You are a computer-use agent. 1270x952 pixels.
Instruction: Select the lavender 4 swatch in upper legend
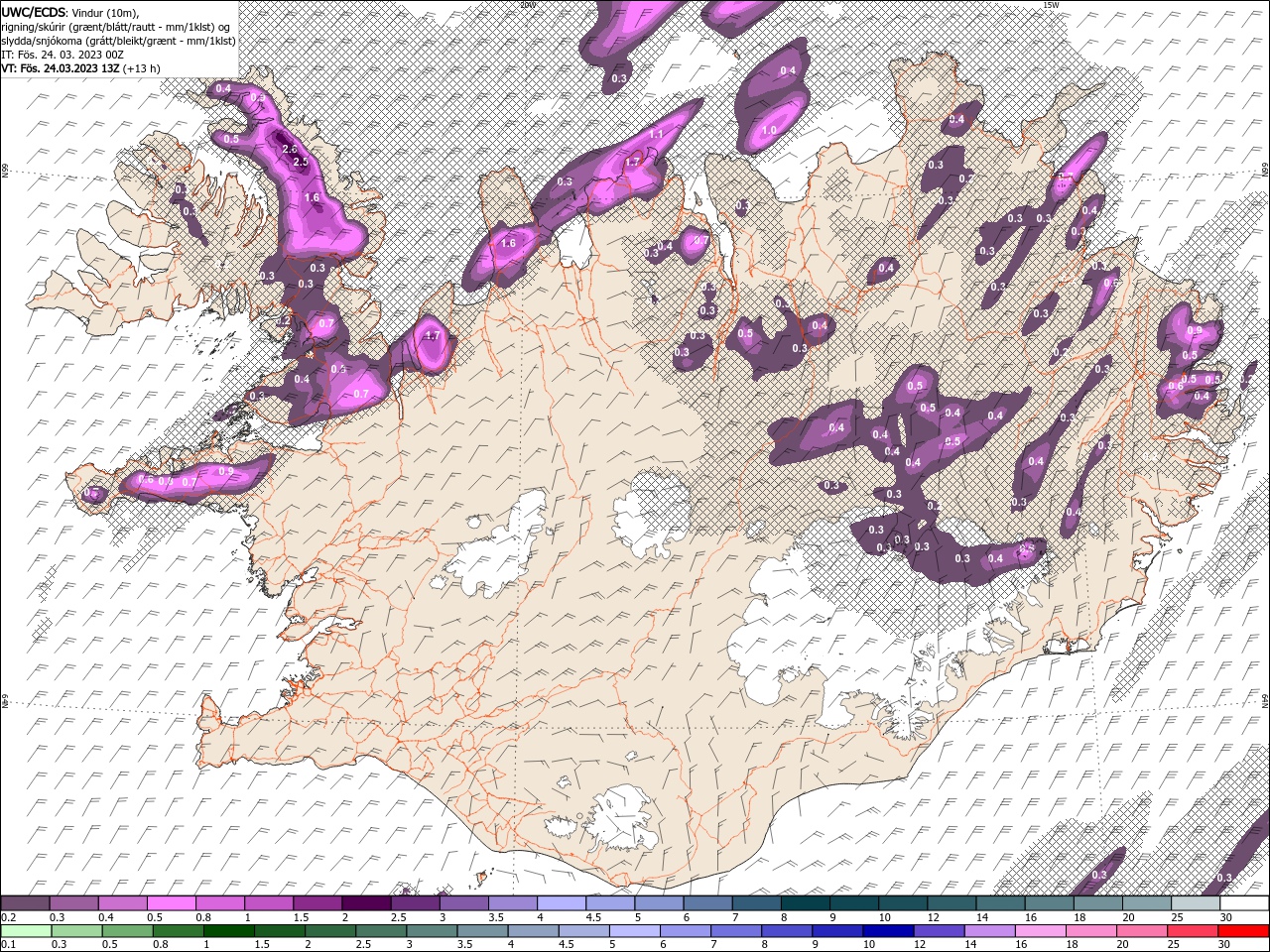coord(561,903)
